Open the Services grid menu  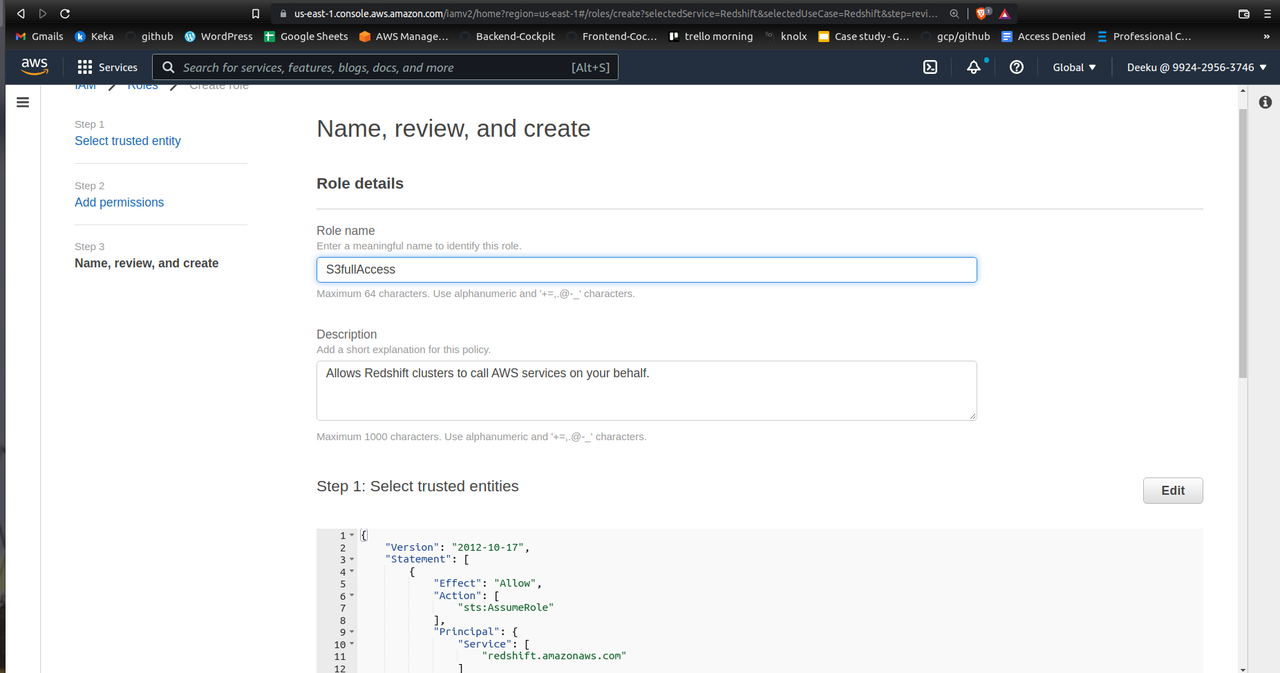click(108, 67)
